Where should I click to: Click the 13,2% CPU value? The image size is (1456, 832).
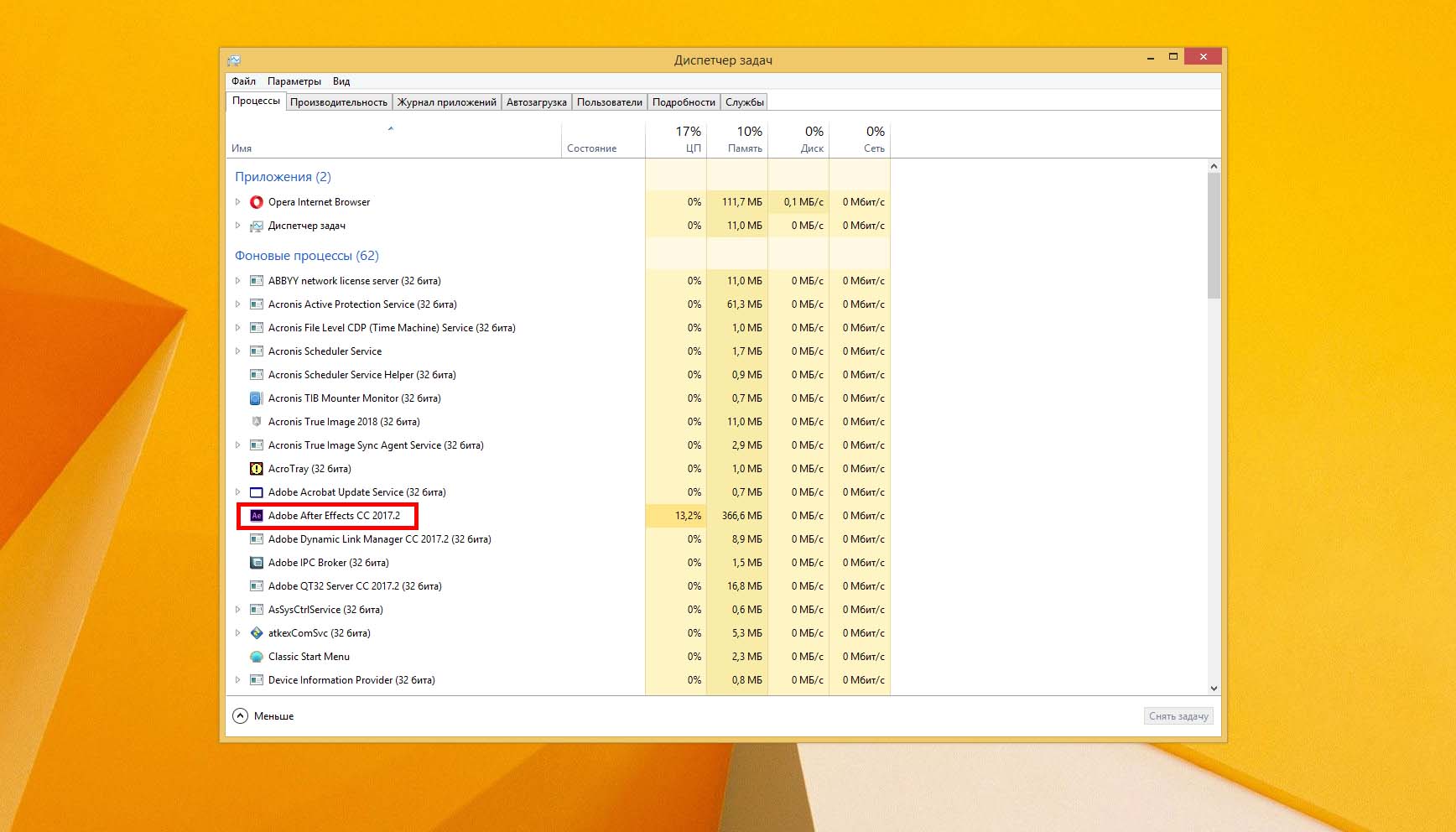[688, 516]
